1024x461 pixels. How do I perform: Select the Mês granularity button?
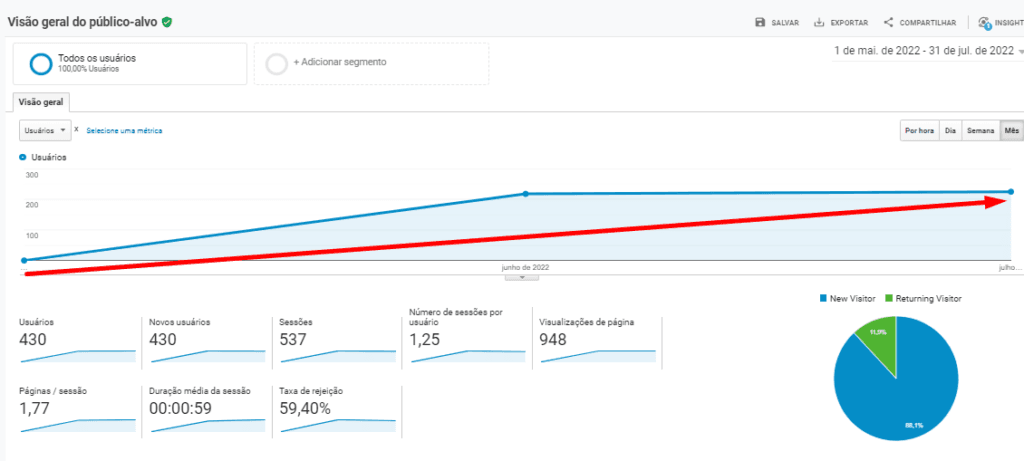[x=1012, y=131]
